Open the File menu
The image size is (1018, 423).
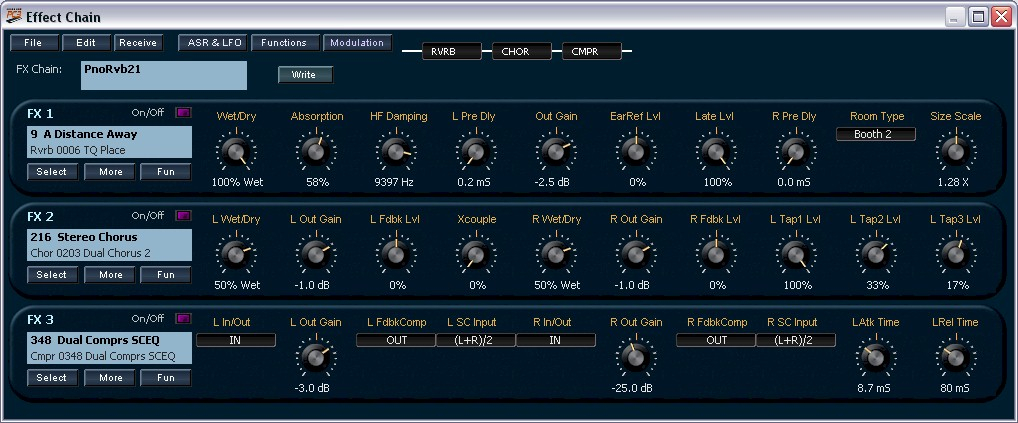(33, 43)
